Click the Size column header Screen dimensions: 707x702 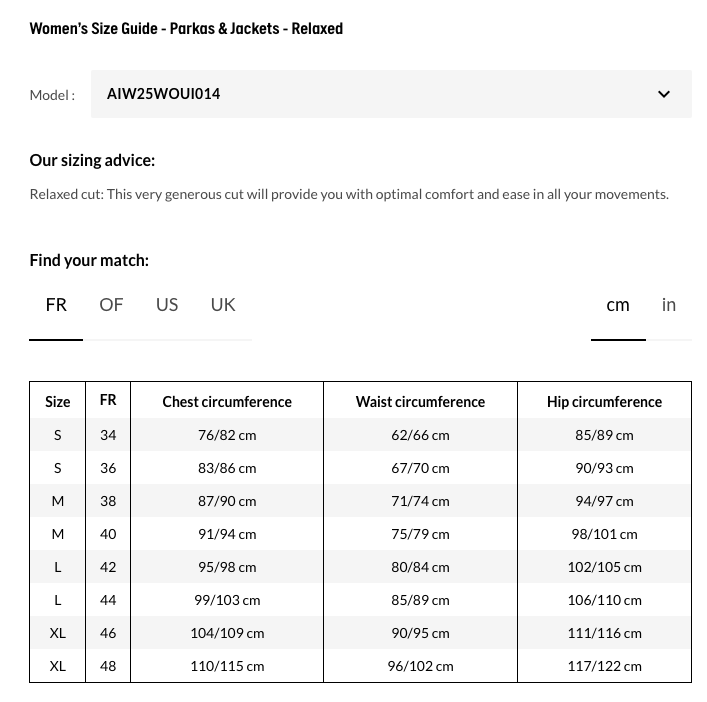[58, 402]
